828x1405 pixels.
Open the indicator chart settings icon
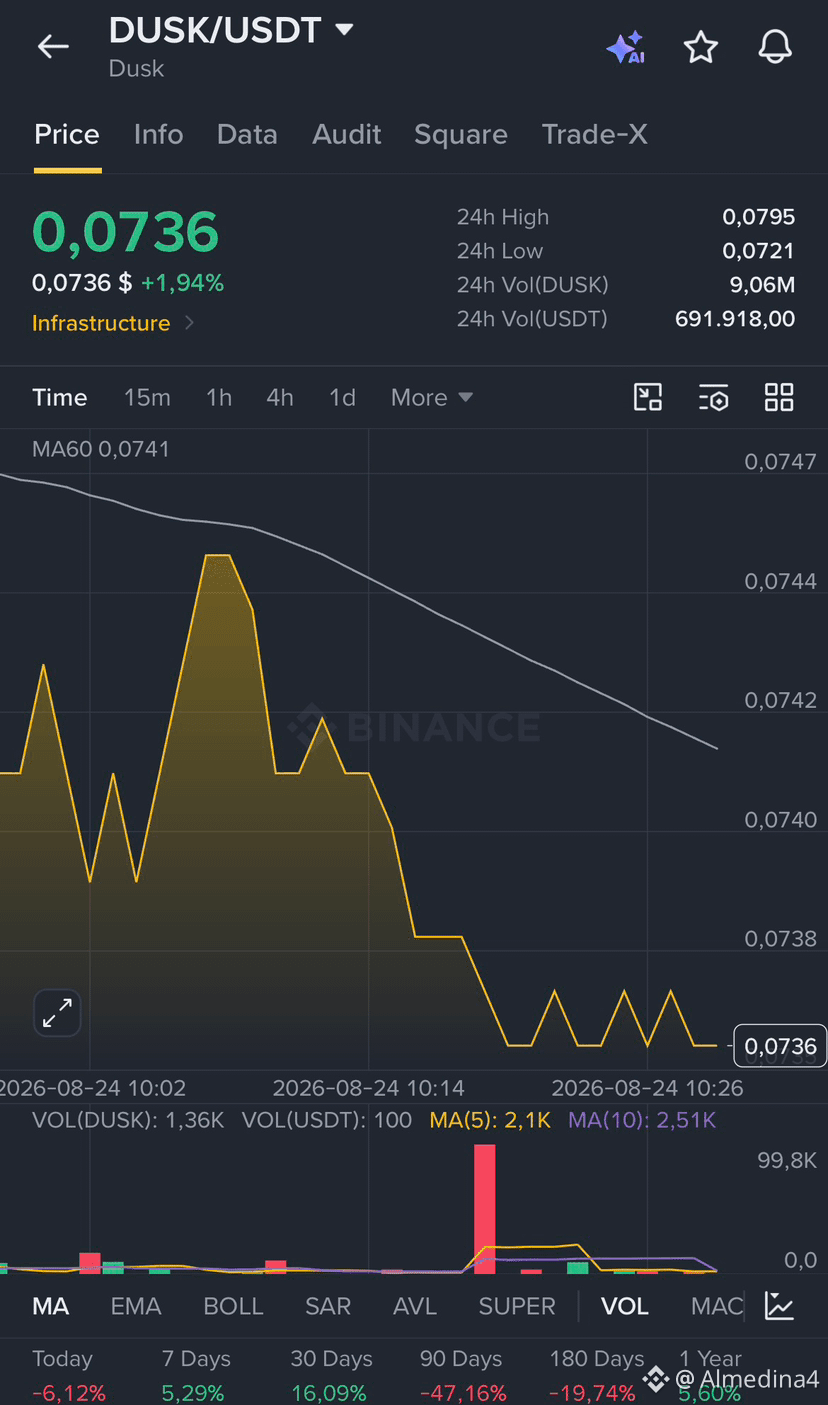779,1305
